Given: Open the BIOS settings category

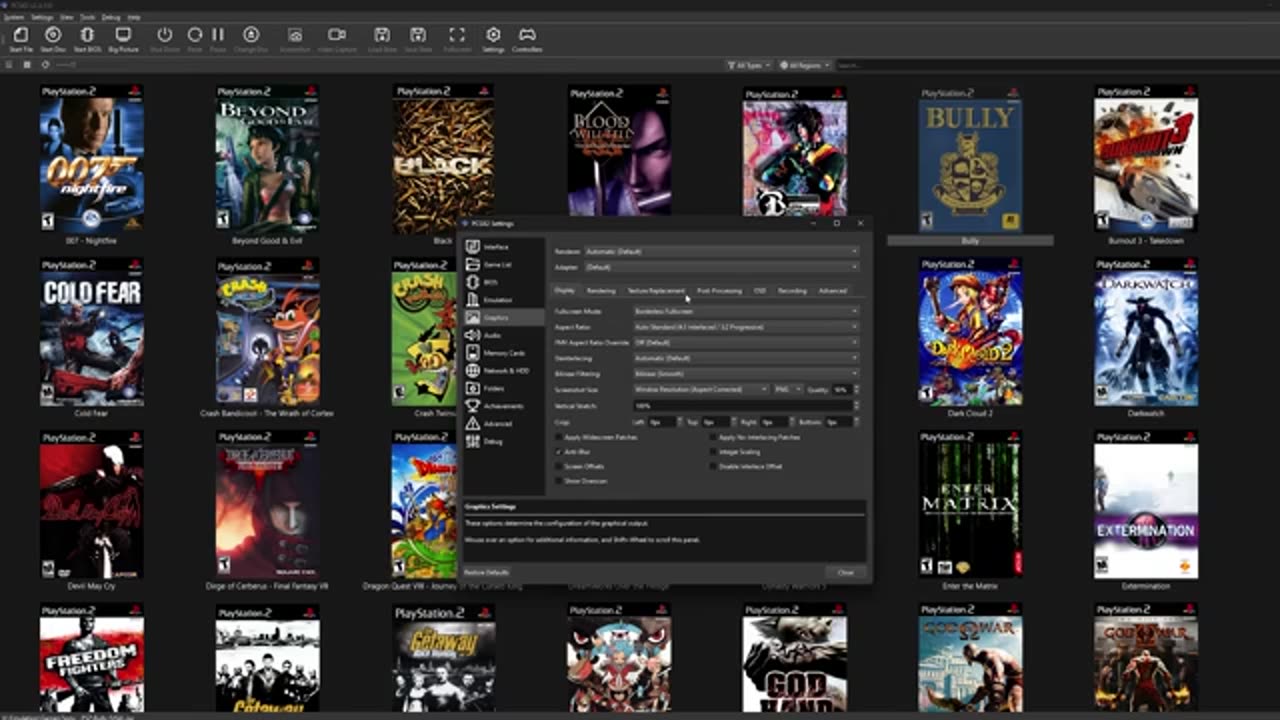Looking at the screenshot, I should [x=504, y=282].
